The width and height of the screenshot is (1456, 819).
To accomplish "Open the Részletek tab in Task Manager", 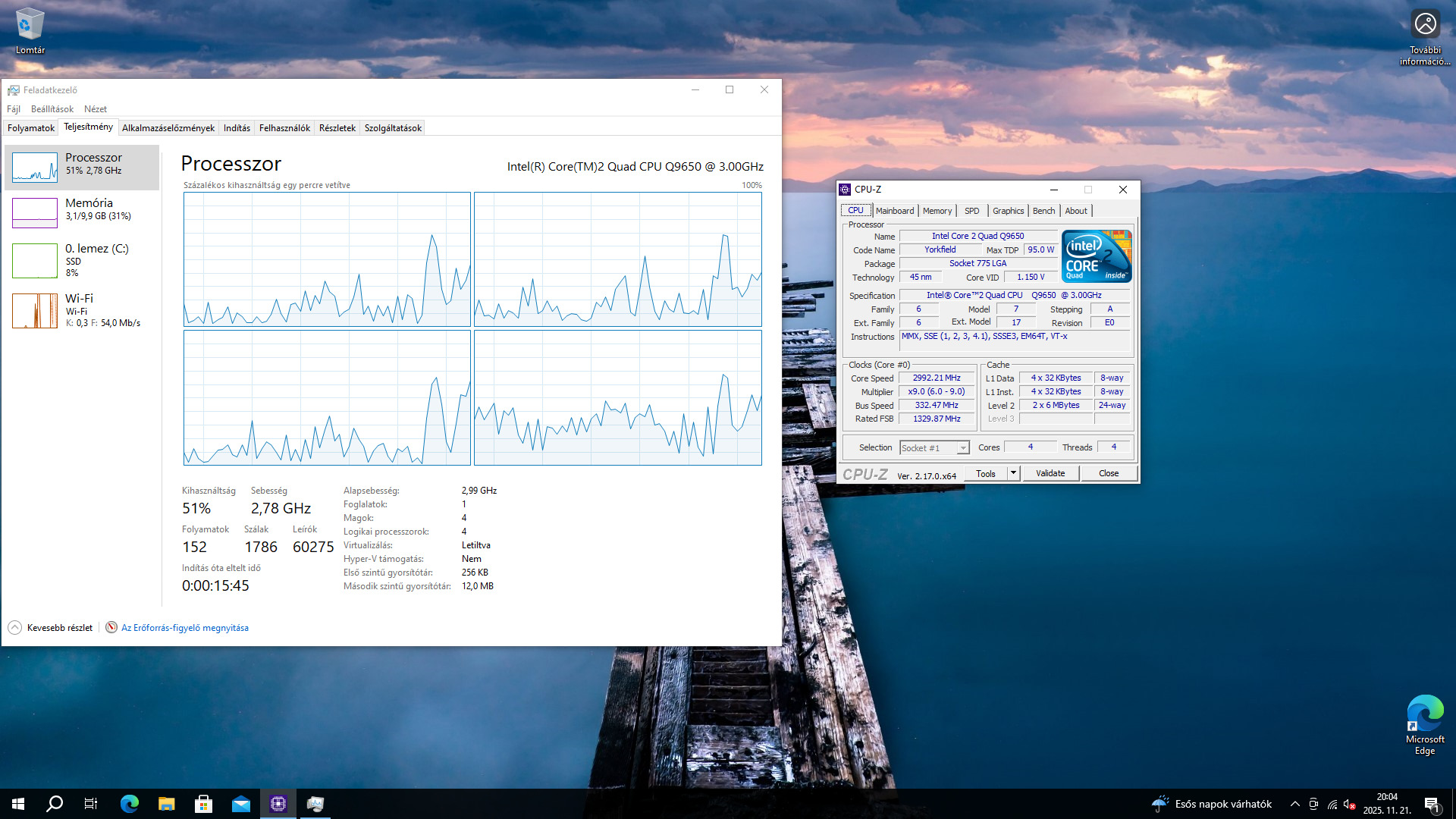I will 337,128.
